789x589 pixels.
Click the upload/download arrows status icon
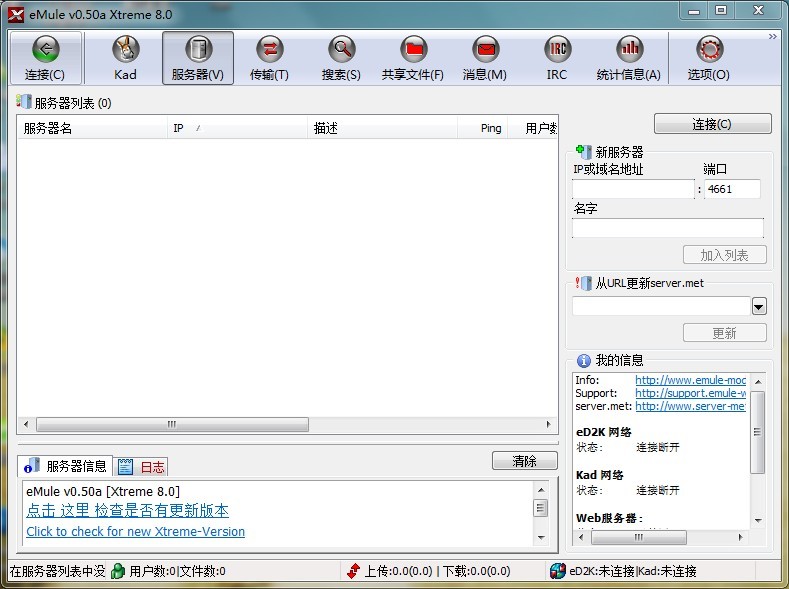point(354,571)
